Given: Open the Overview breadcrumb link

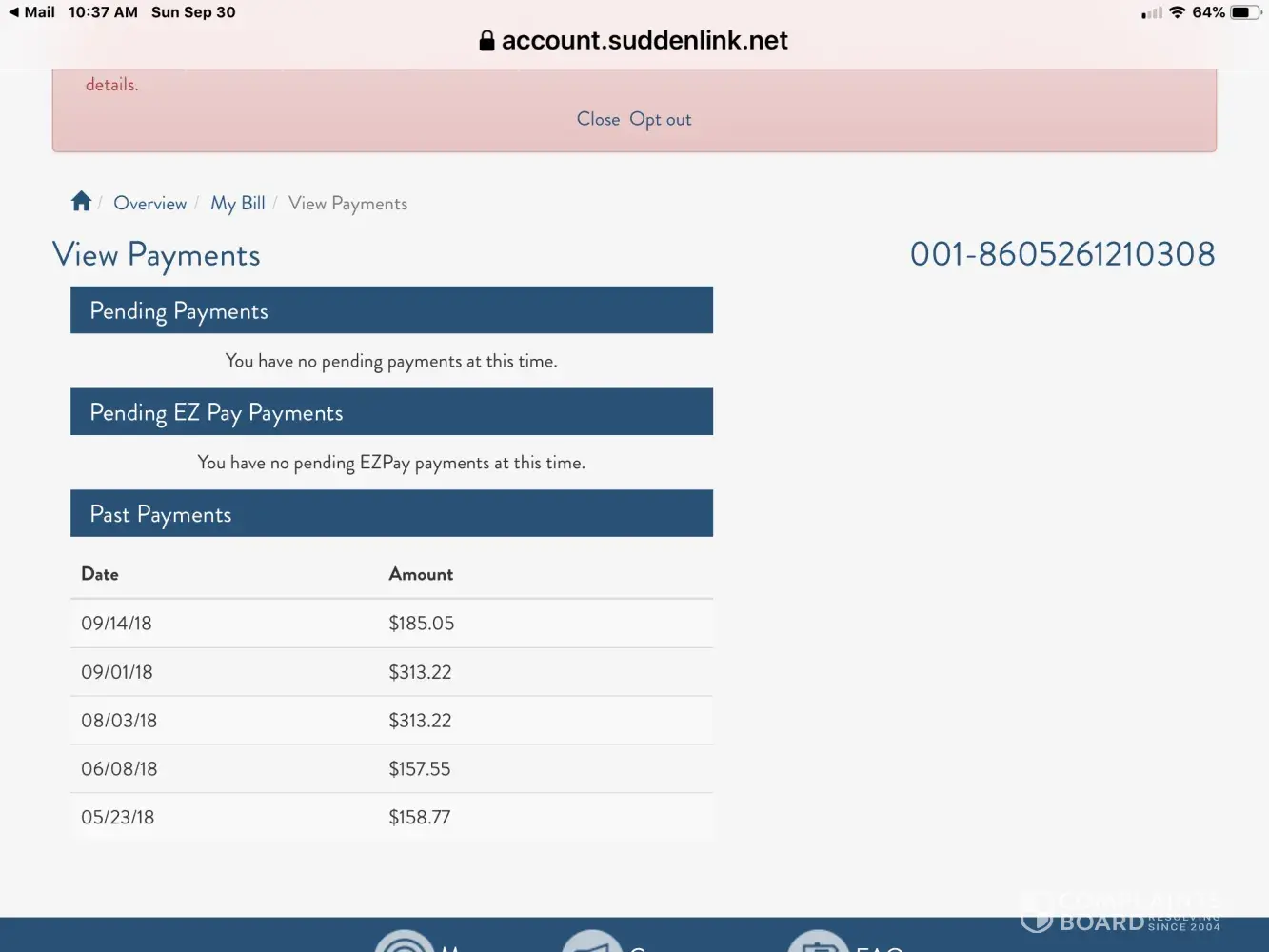Looking at the screenshot, I should pyautogui.click(x=149, y=203).
